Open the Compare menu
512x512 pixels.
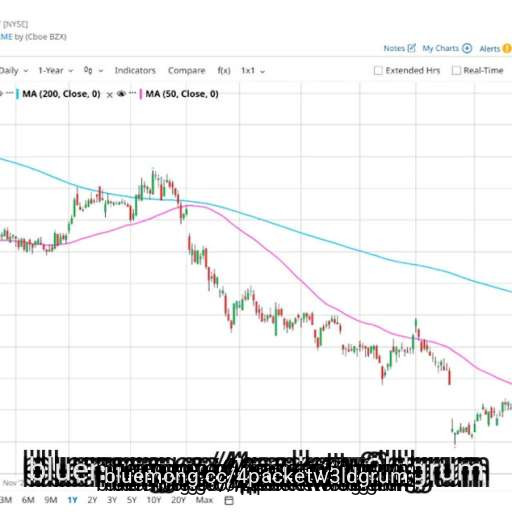pos(186,70)
